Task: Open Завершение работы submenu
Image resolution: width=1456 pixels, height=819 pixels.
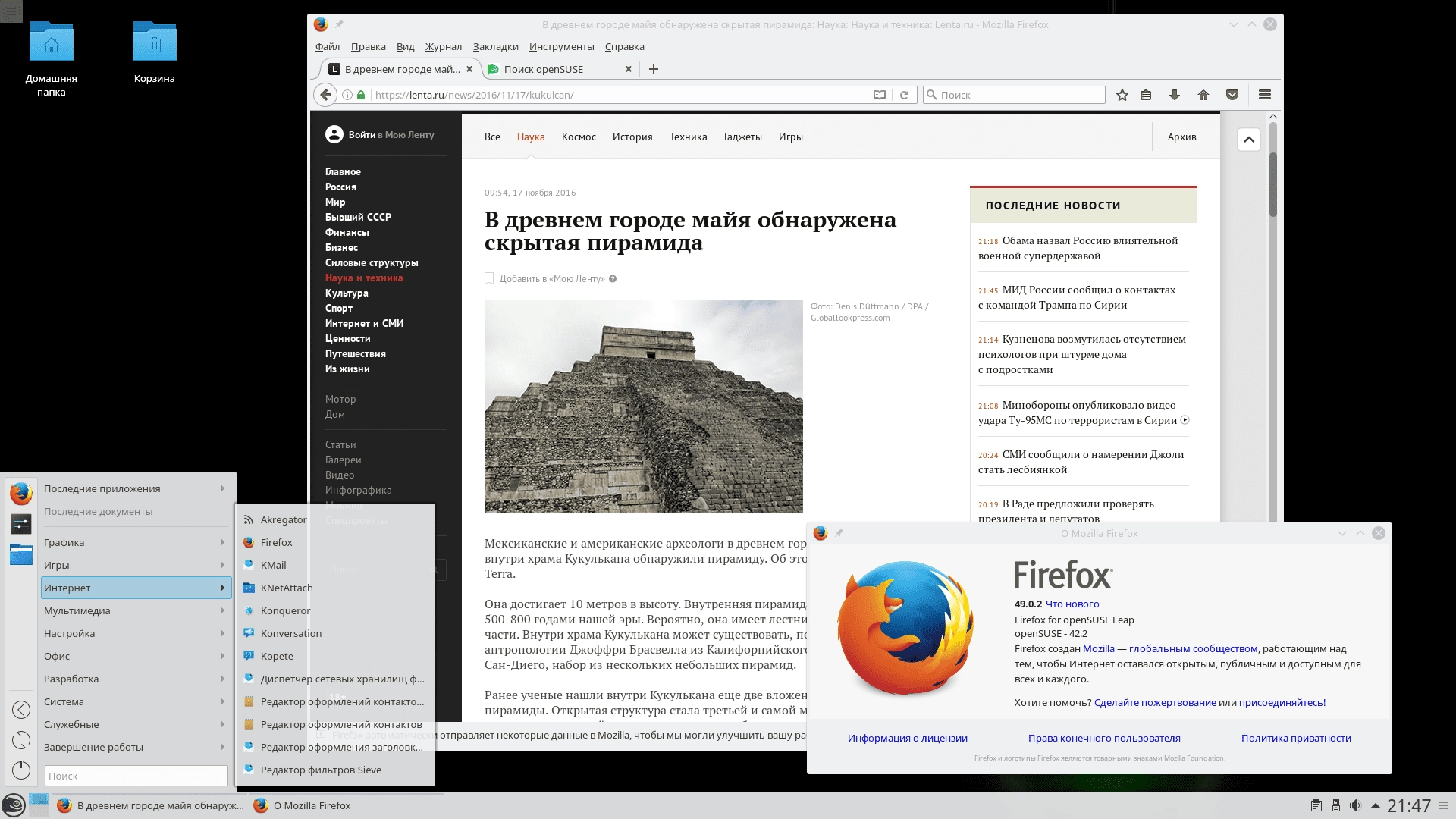Action: 135,748
